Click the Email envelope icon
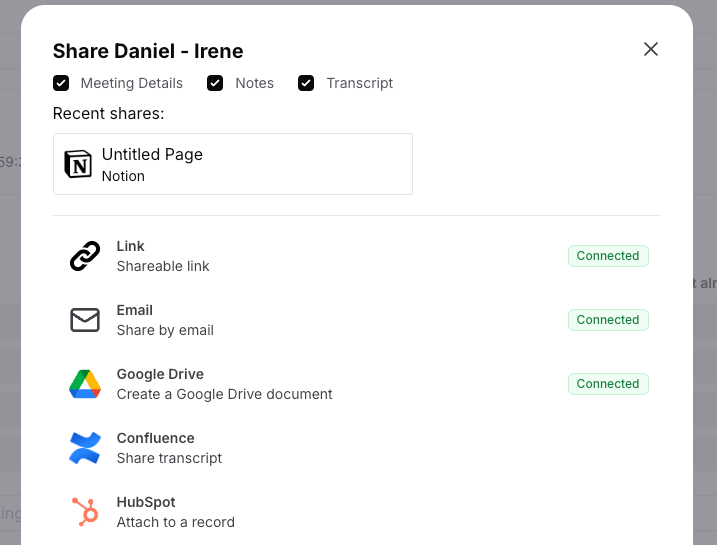The height and width of the screenshot is (545, 717). (85, 320)
